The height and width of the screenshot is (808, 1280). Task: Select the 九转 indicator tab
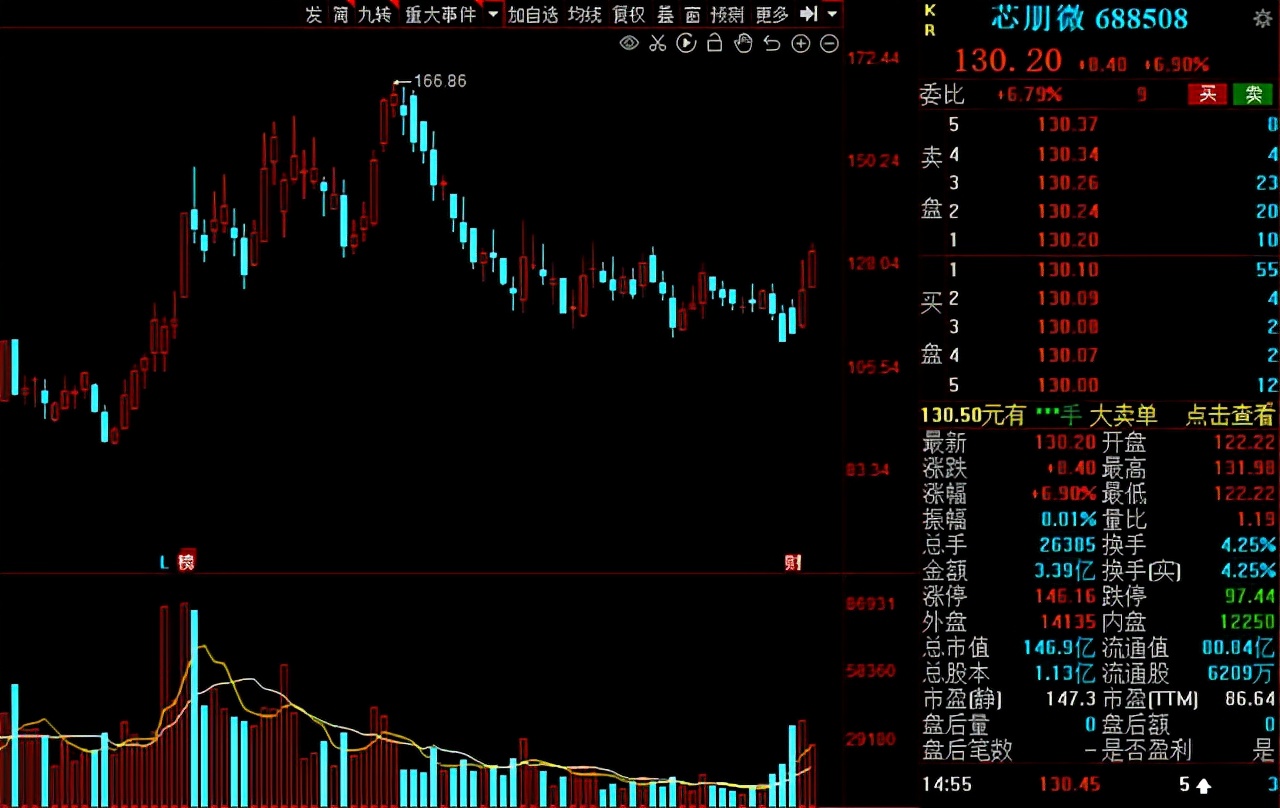click(374, 15)
